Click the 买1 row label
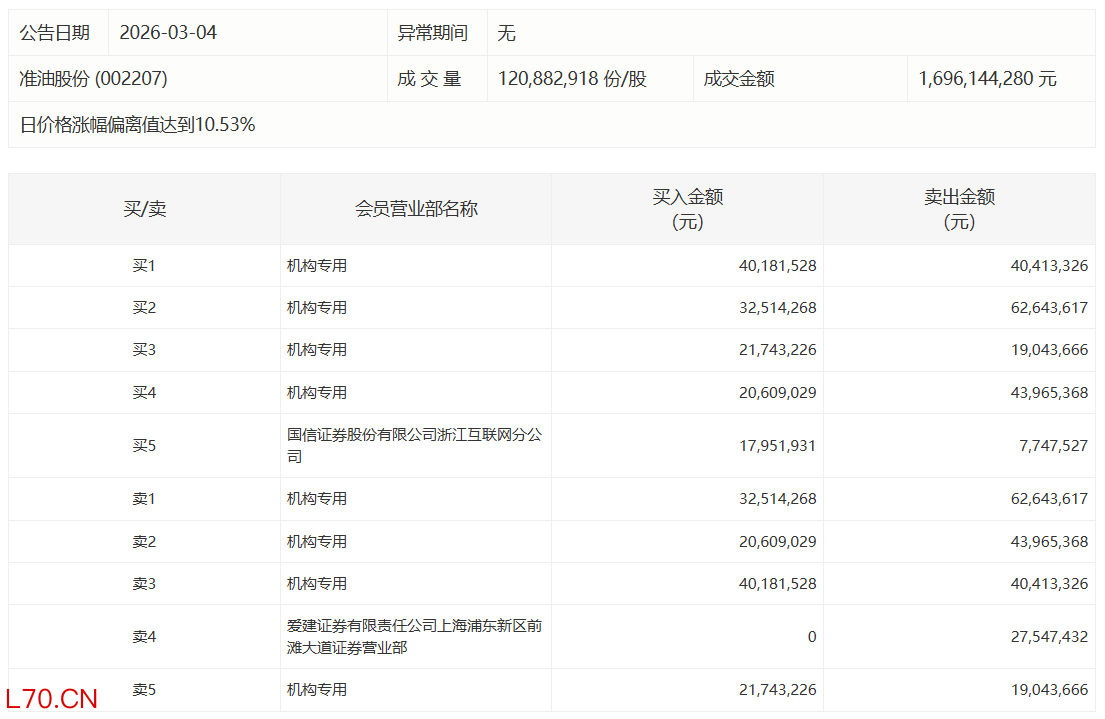This screenshot has width=1105, height=719. 144,266
